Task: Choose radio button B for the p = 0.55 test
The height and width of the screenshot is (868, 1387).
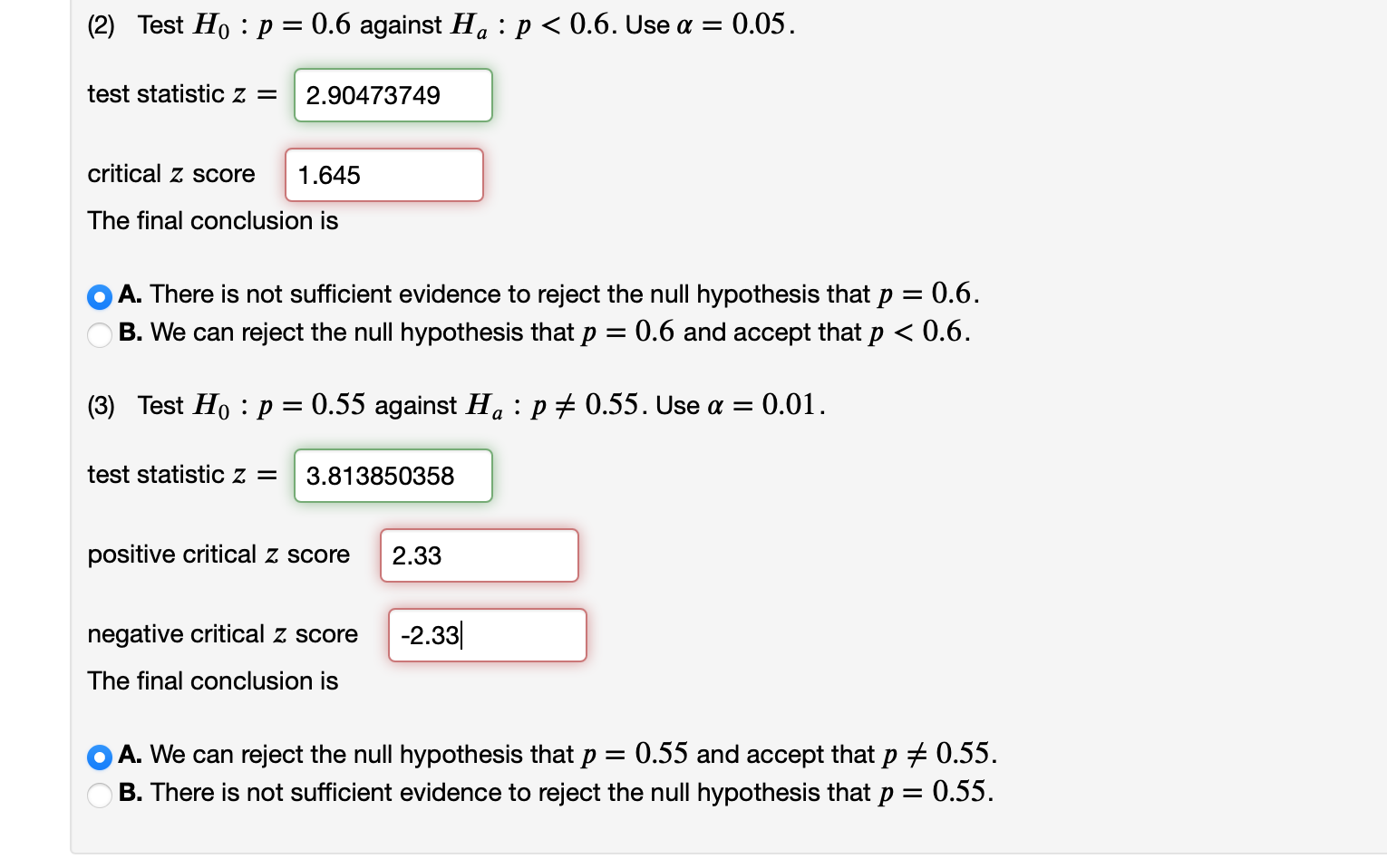Action: click(x=100, y=795)
